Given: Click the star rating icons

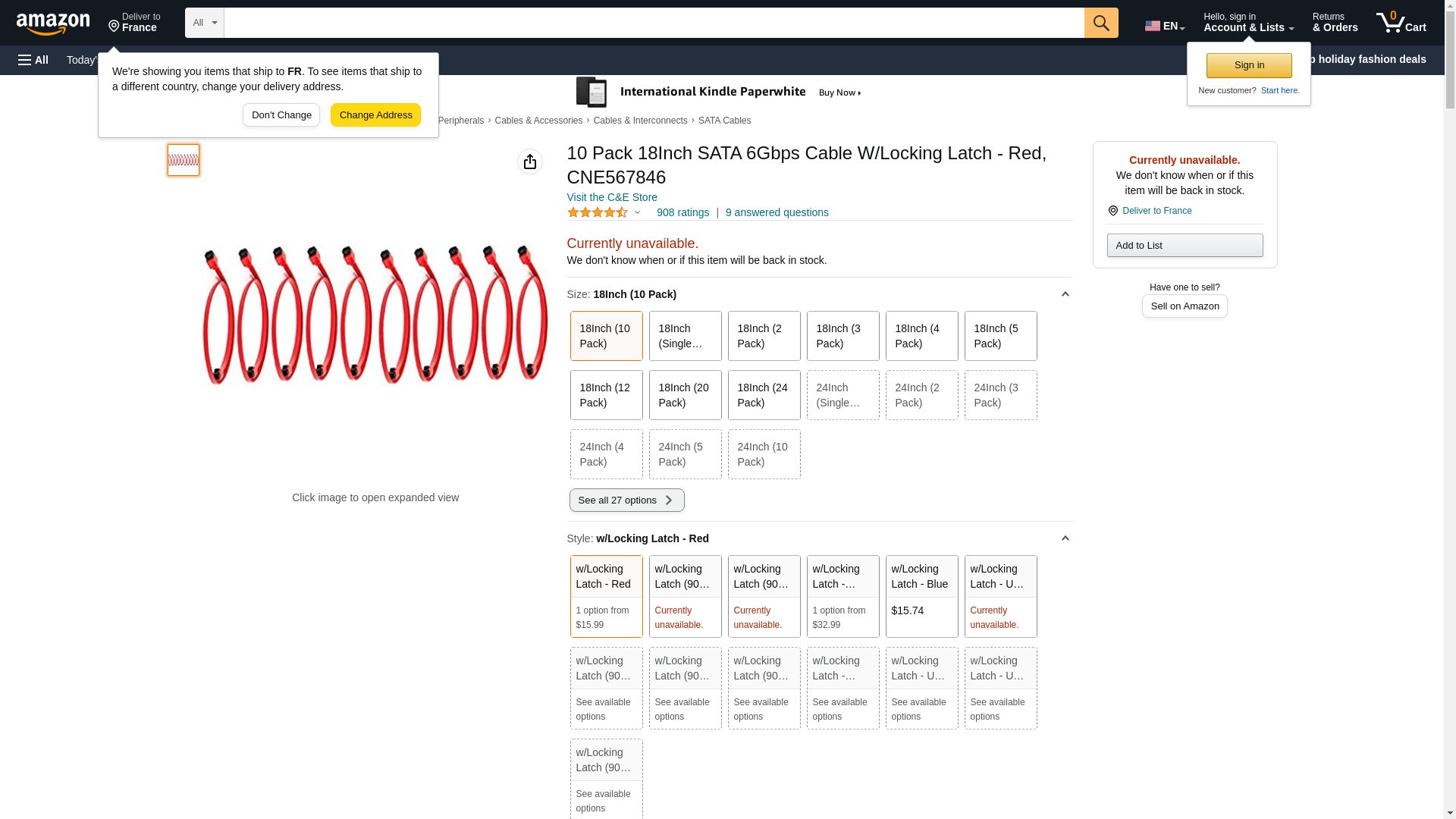Looking at the screenshot, I should coord(598,213).
